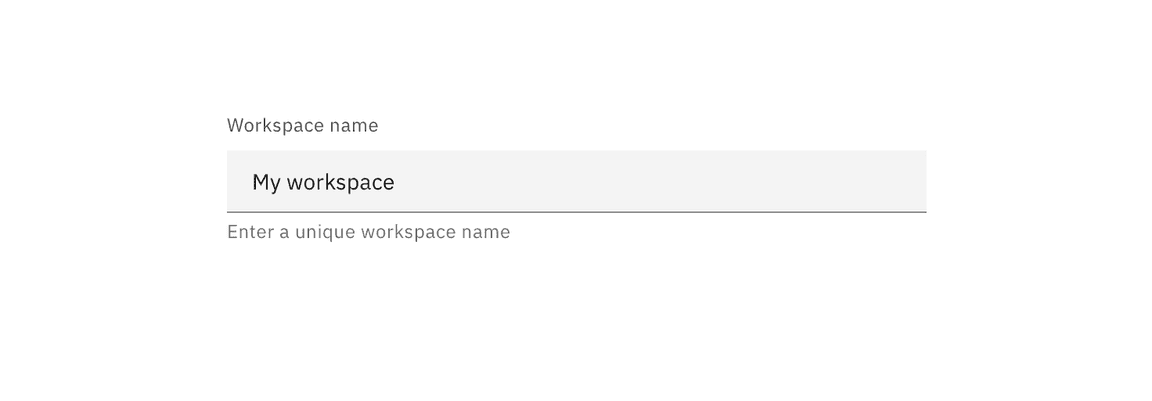This screenshot has height=401, width=1152.
Task: Click the Workspace name input field
Action: click(576, 181)
